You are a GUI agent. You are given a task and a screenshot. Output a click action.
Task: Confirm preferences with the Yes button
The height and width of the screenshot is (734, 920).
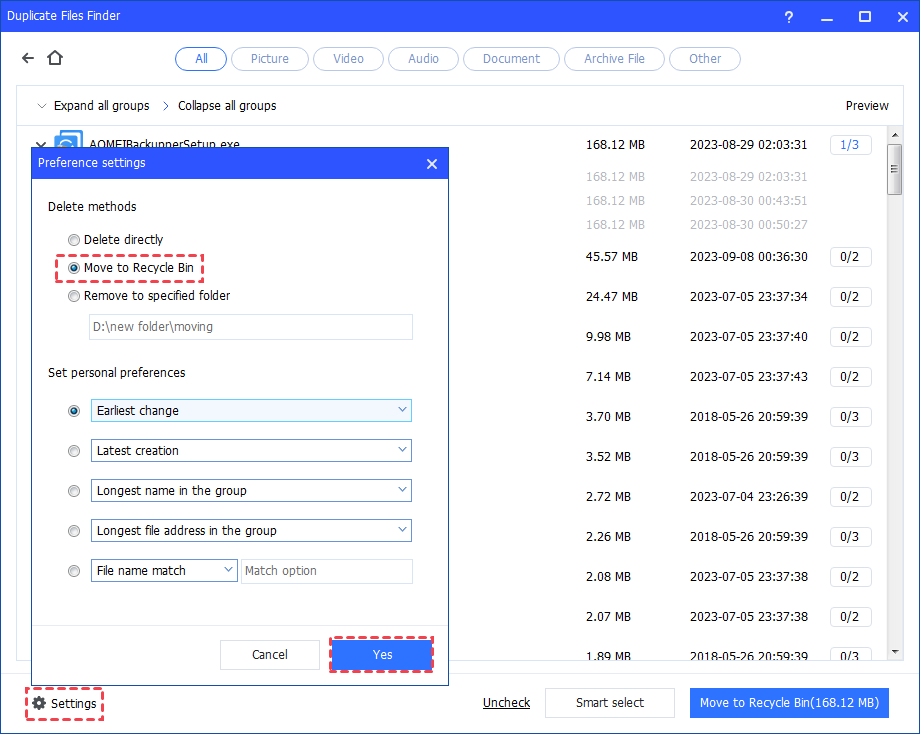coord(382,654)
